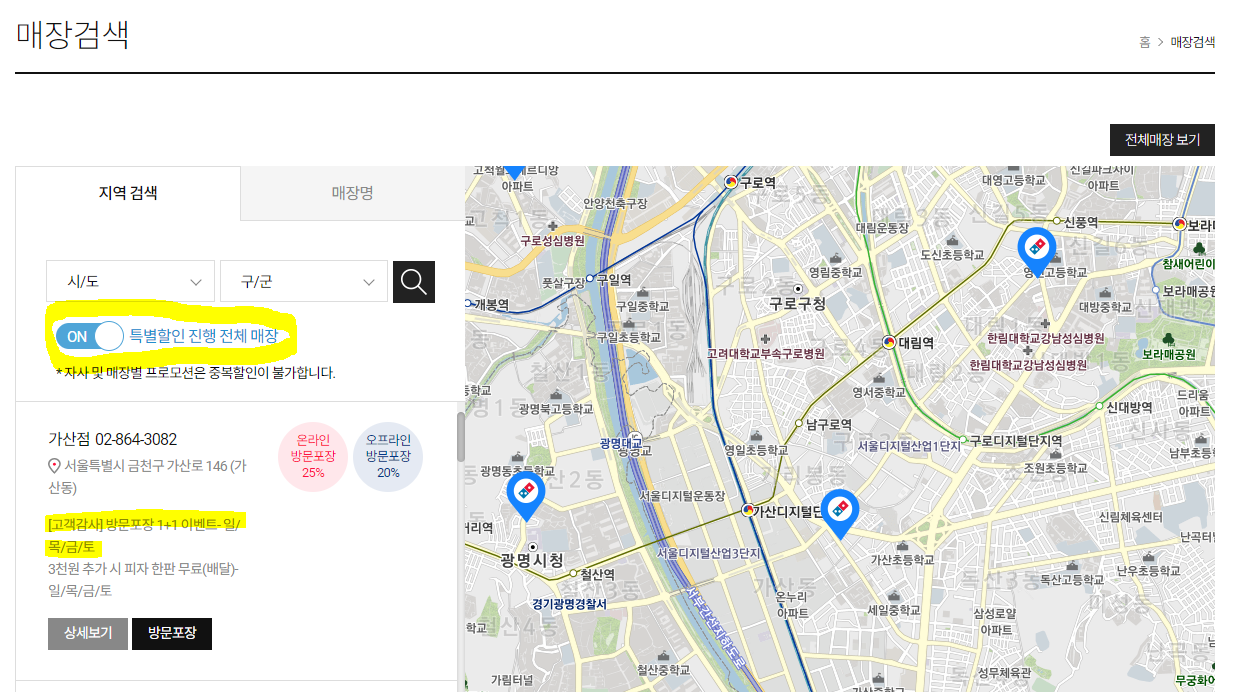Click 신풍역 station marker on map
The height and width of the screenshot is (692, 1235).
pyautogui.click(x=1057, y=220)
